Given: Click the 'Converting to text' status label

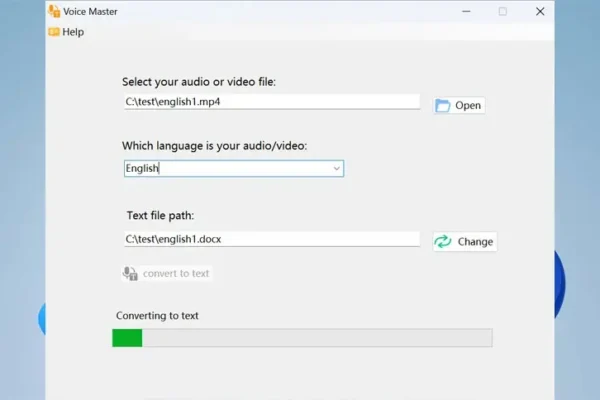Looking at the screenshot, I should [x=157, y=316].
